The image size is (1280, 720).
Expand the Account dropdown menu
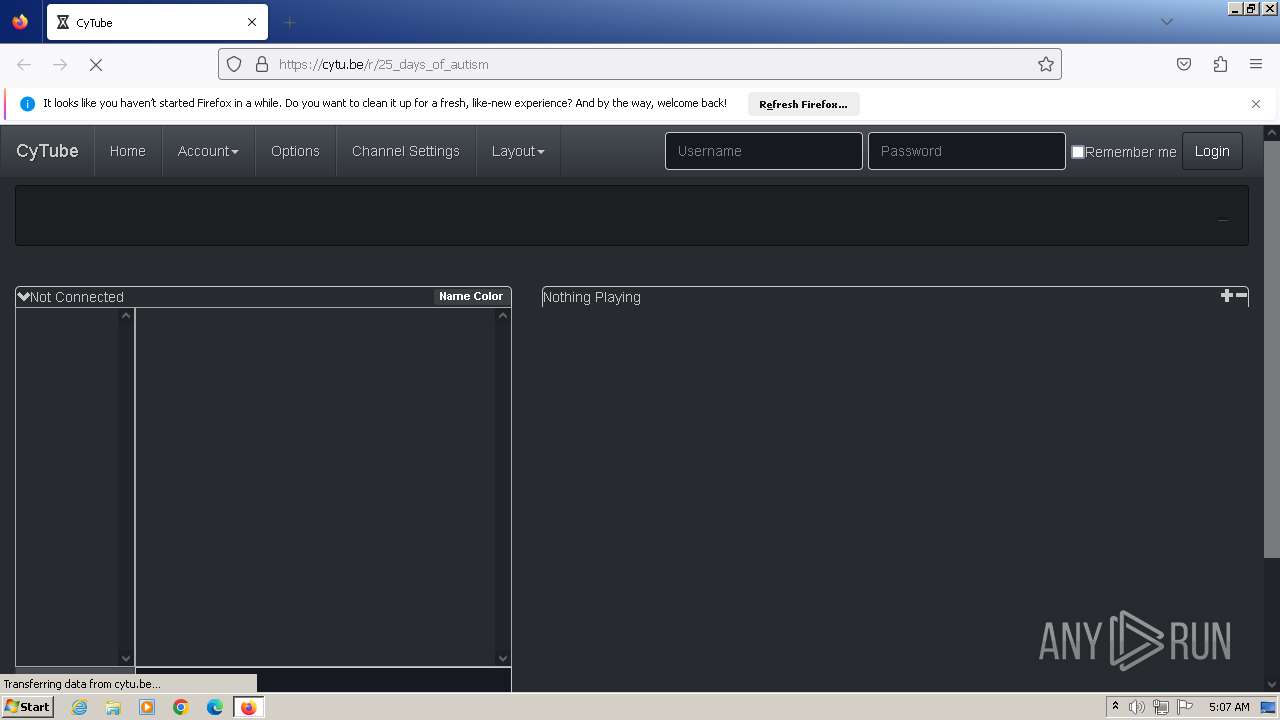pos(208,151)
